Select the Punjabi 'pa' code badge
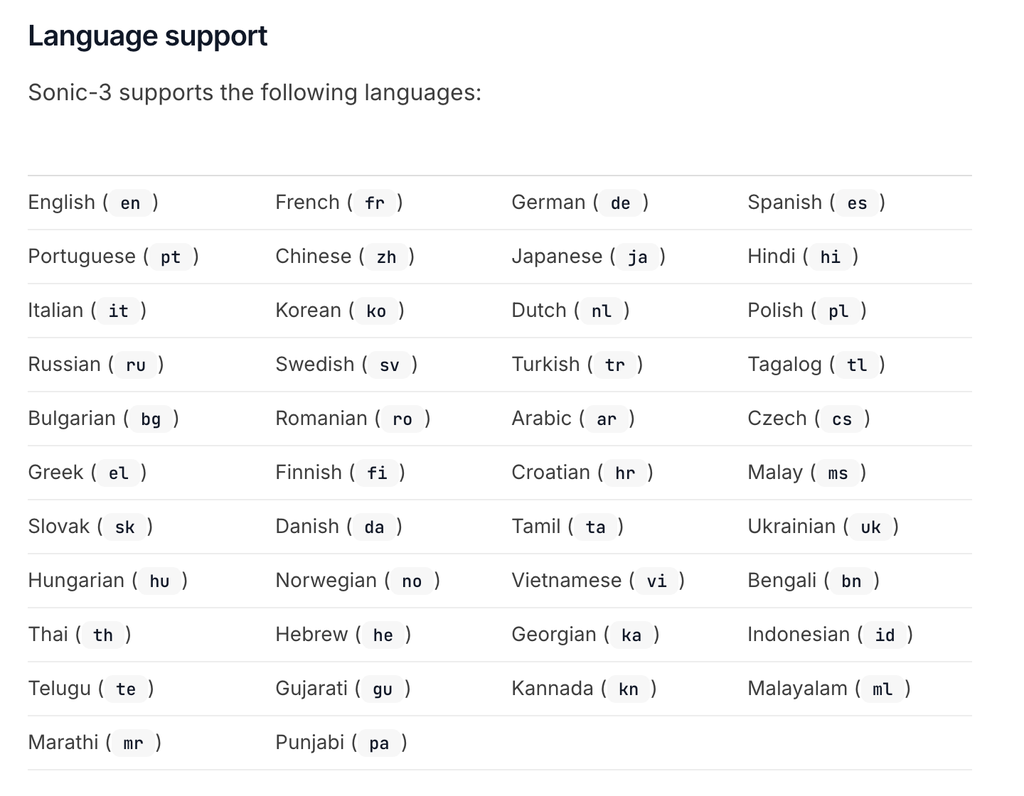Image resolution: width=1024 pixels, height=796 pixels. point(379,743)
